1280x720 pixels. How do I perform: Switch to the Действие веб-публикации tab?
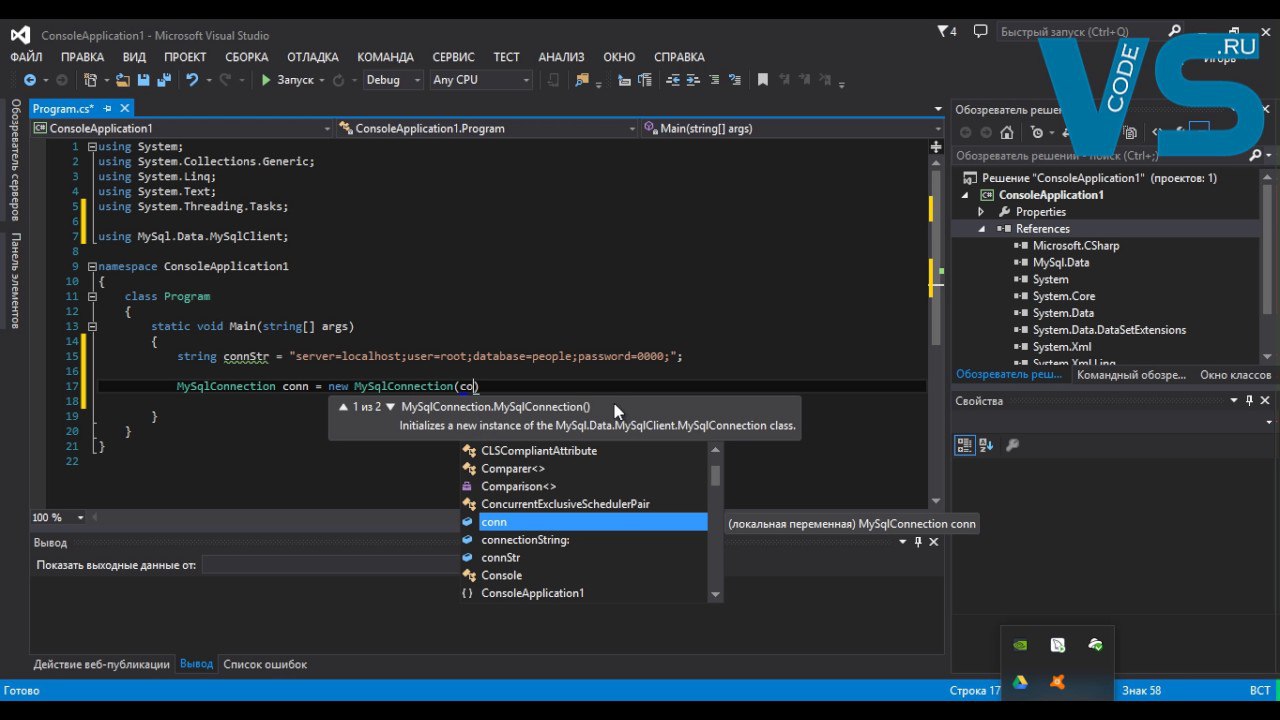[102, 664]
